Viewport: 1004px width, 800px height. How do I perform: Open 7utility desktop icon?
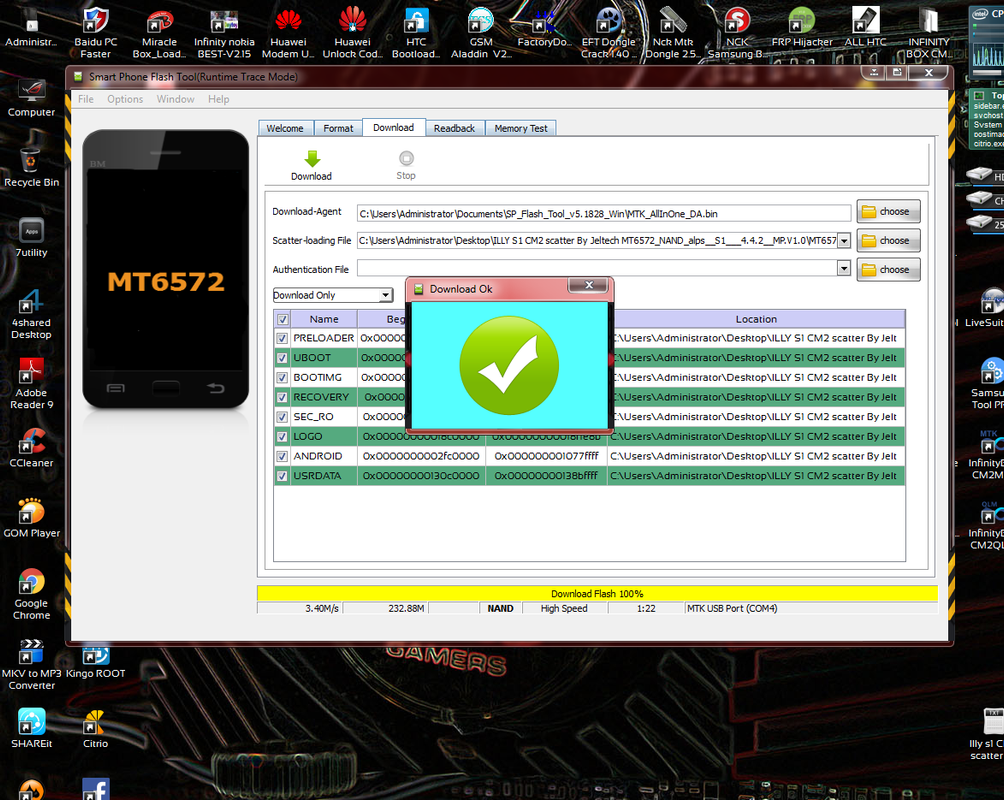31,238
